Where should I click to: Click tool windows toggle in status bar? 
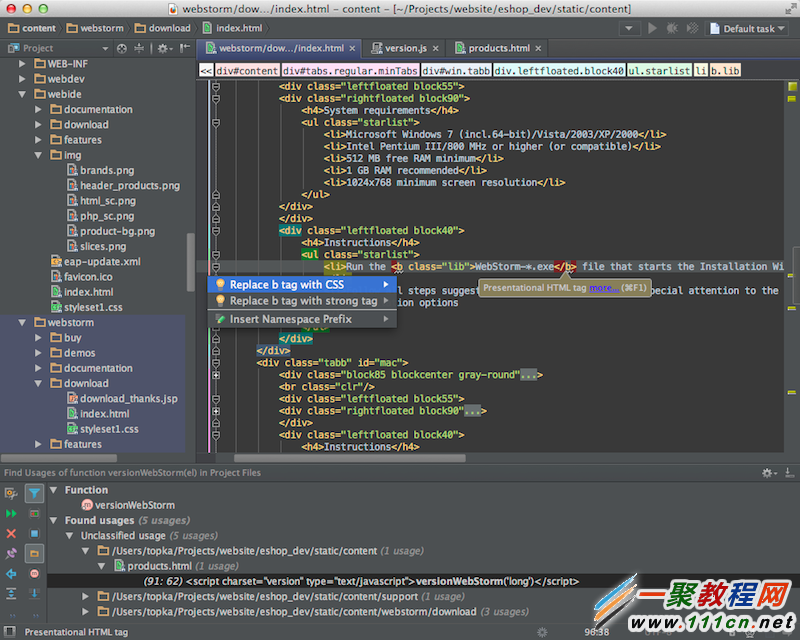10,632
